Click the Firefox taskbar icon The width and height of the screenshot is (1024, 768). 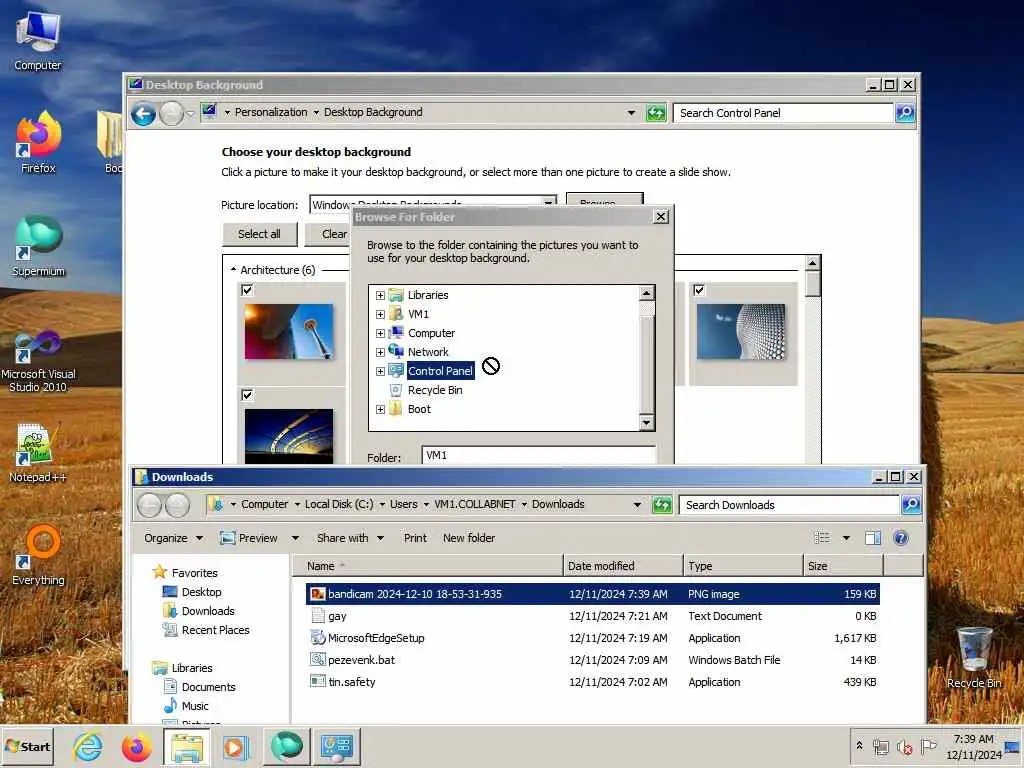(136, 746)
